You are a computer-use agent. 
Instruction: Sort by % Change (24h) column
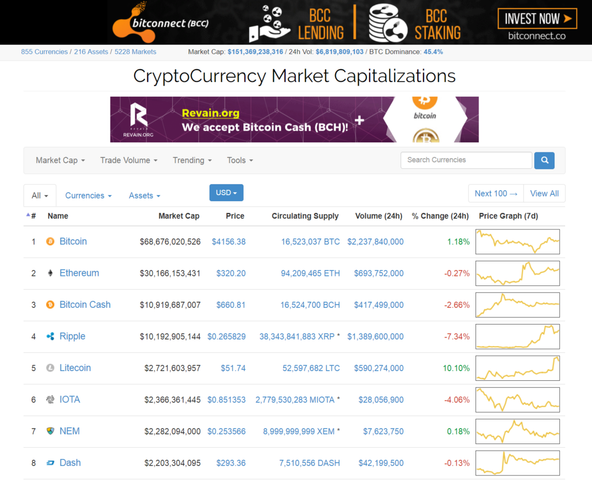(440, 216)
